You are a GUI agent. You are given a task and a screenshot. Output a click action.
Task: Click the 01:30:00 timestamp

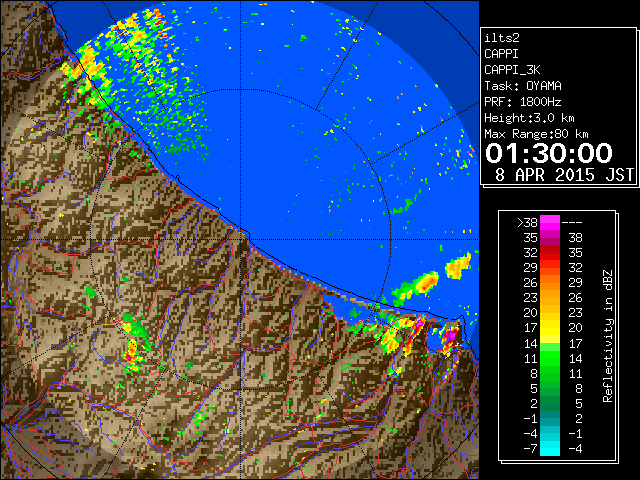point(549,153)
